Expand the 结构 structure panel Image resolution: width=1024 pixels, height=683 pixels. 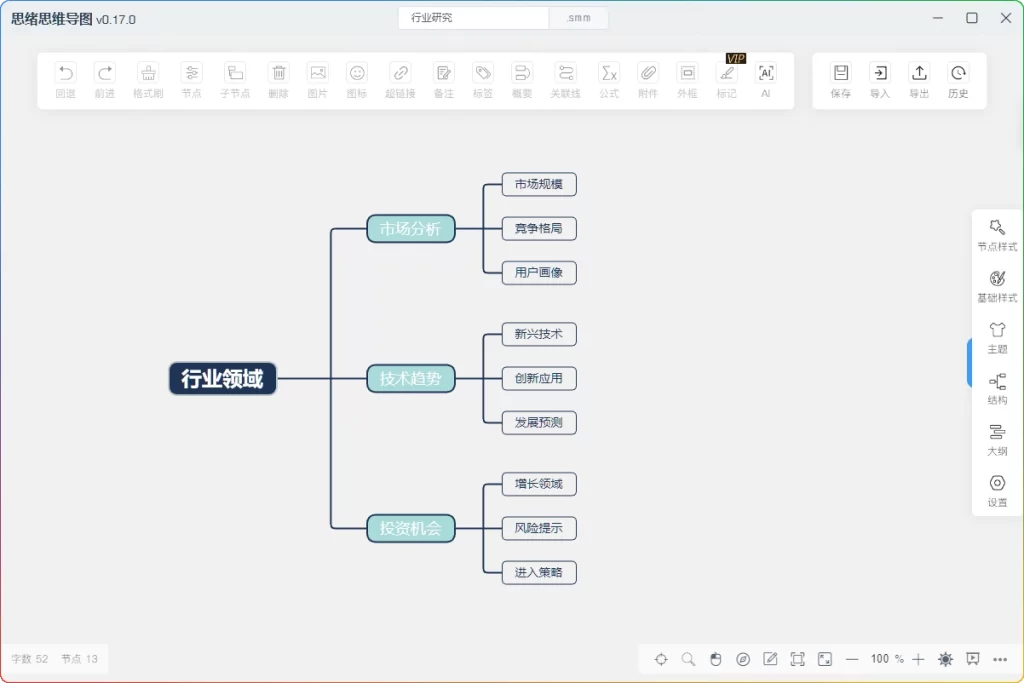point(996,389)
